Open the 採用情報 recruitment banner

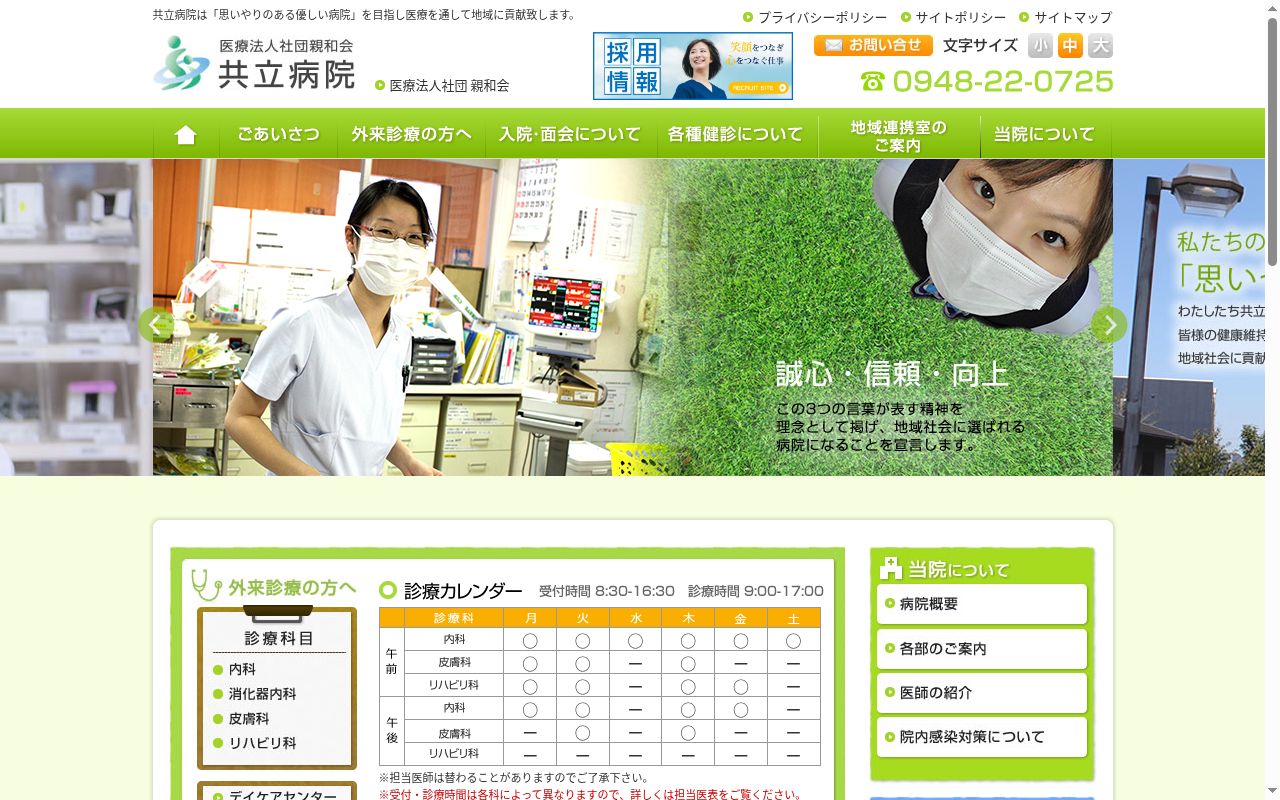click(x=693, y=66)
